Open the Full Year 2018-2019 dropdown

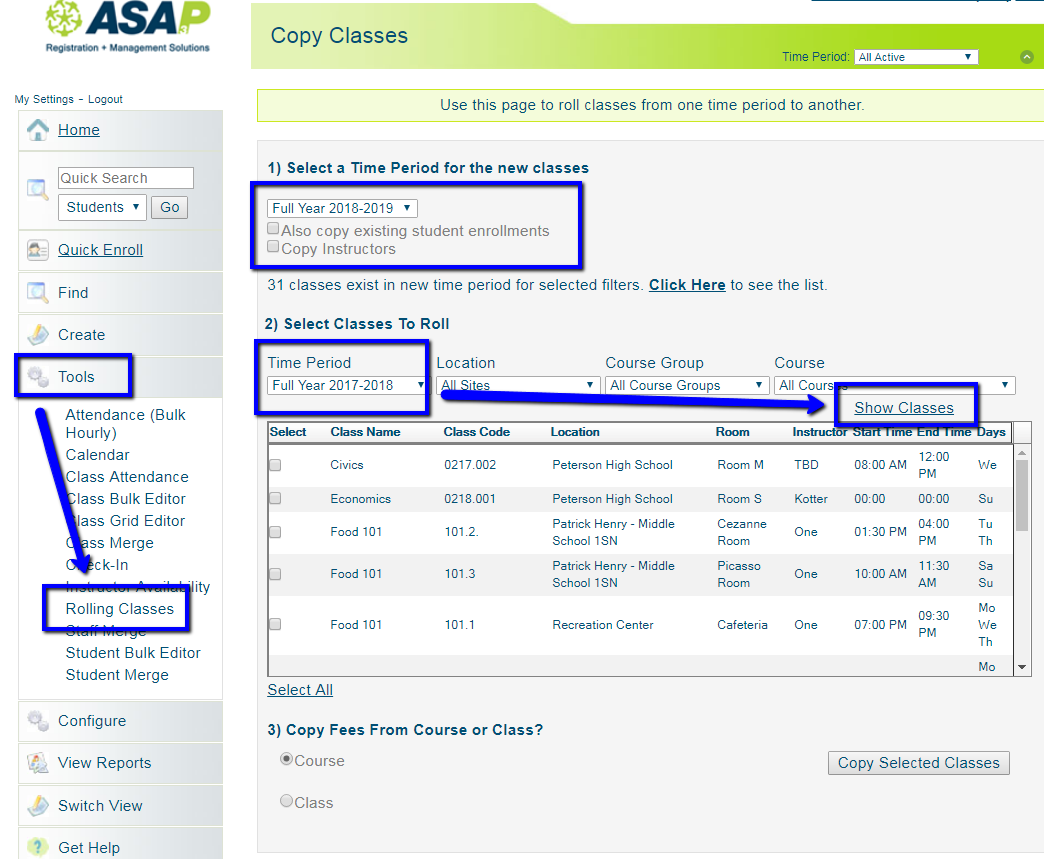(x=342, y=208)
